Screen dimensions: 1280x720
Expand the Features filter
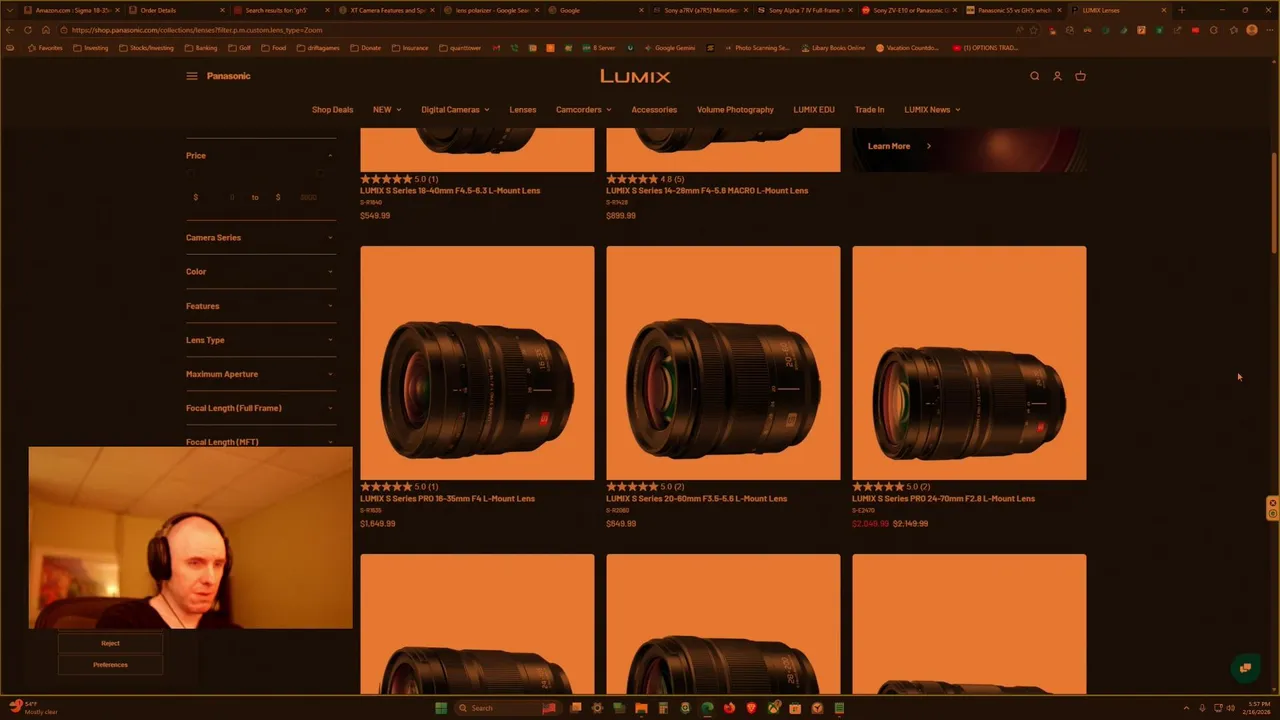[260, 306]
